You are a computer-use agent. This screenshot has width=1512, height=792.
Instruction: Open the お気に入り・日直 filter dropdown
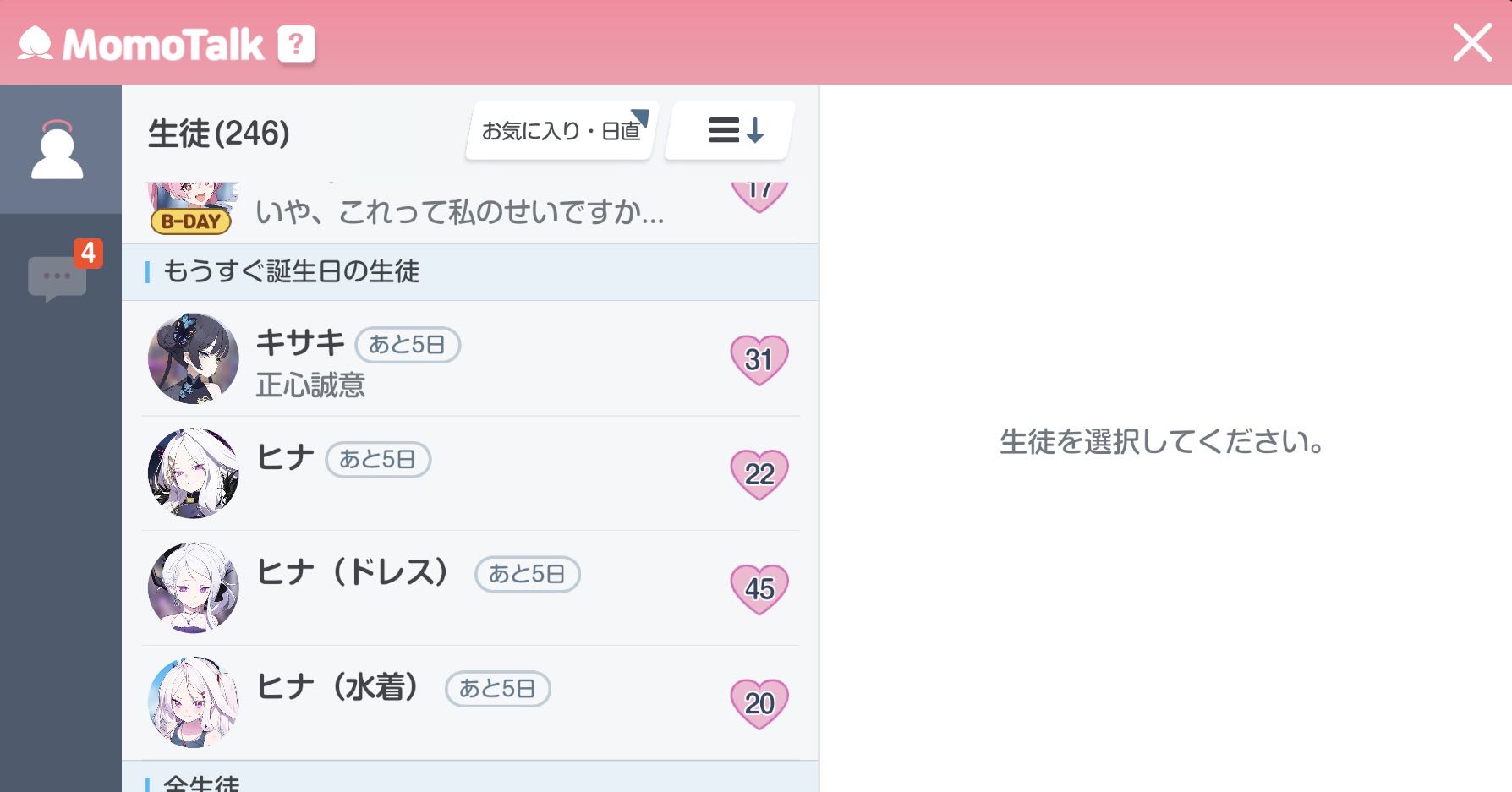click(562, 131)
